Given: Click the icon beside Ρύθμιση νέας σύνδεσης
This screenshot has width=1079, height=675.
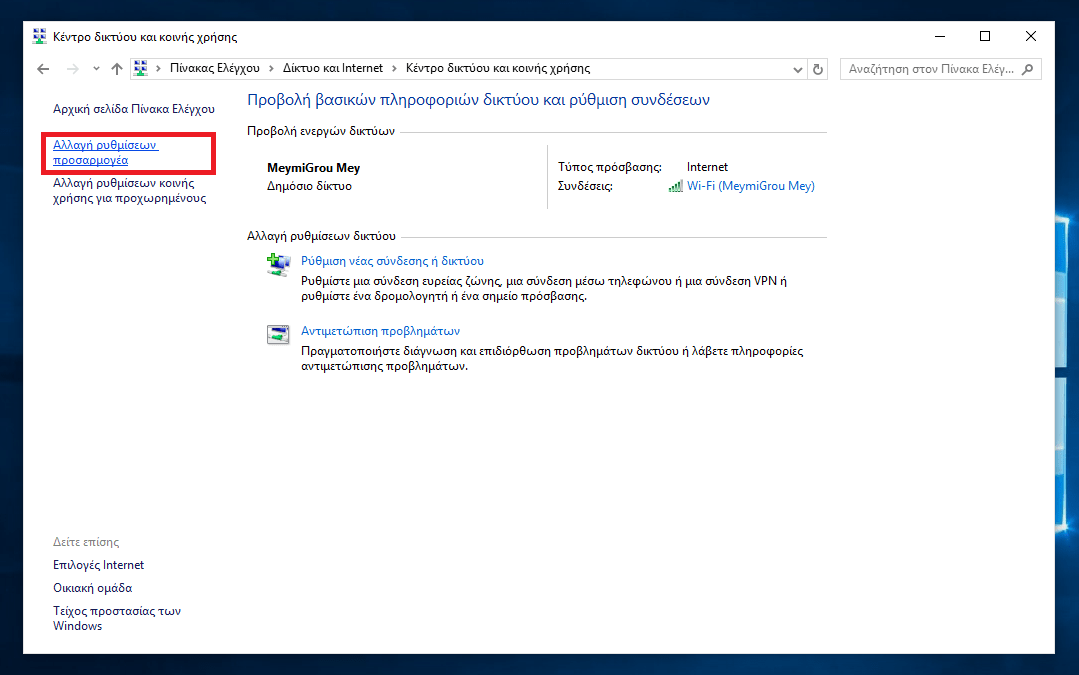Looking at the screenshot, I should tap(277, 265).
